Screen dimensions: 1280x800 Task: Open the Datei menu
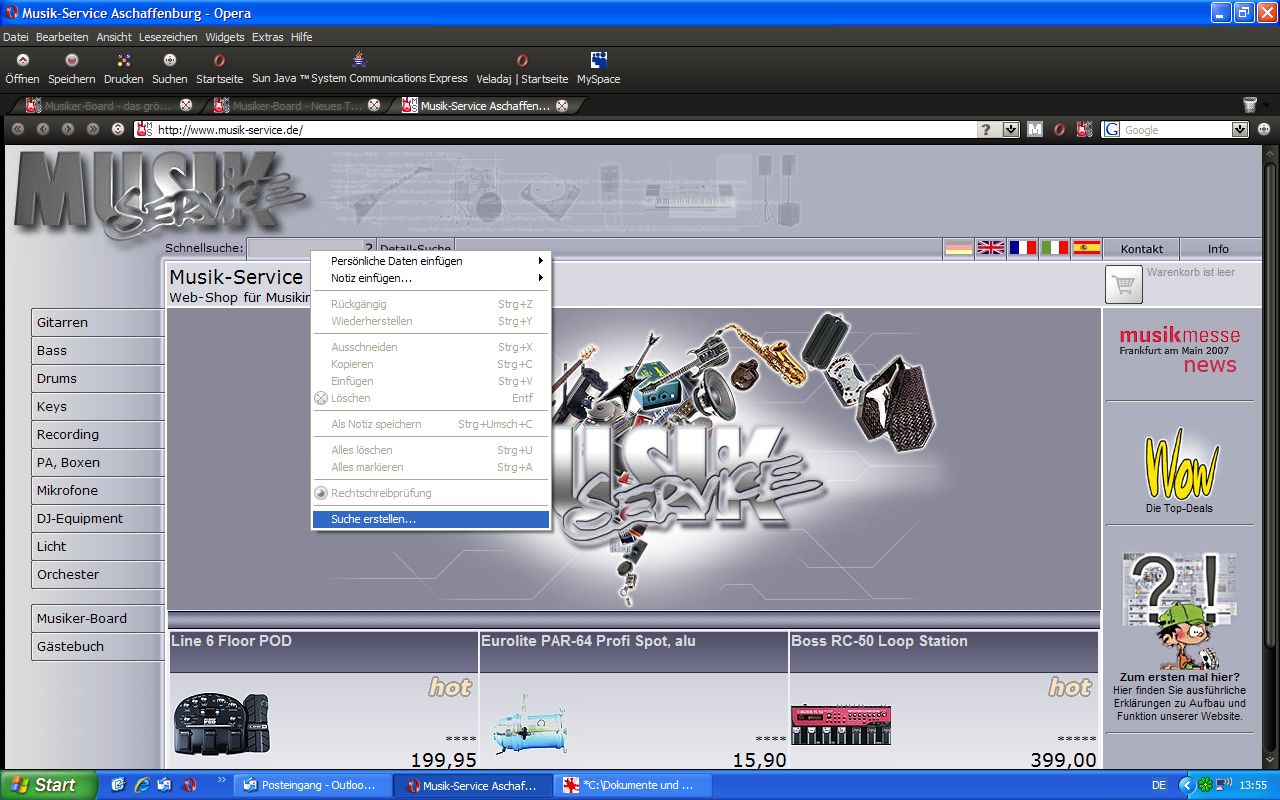(16, 37)
